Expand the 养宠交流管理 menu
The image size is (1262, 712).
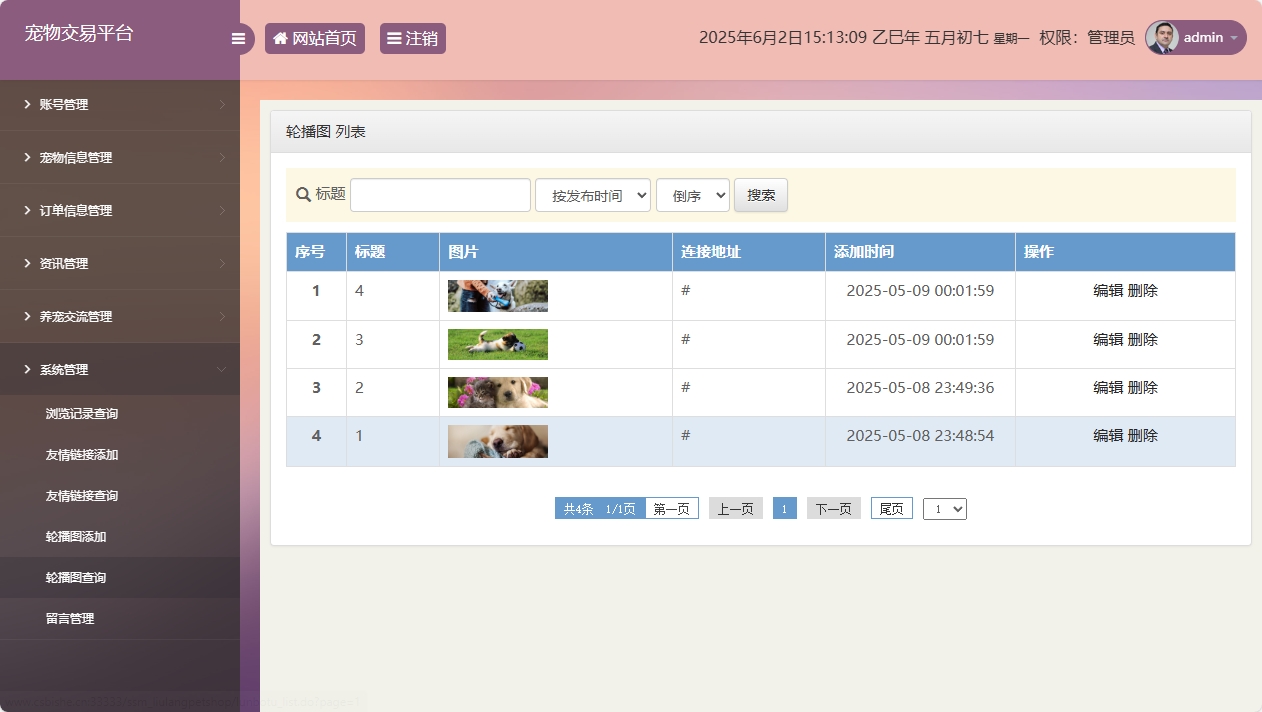120,317
